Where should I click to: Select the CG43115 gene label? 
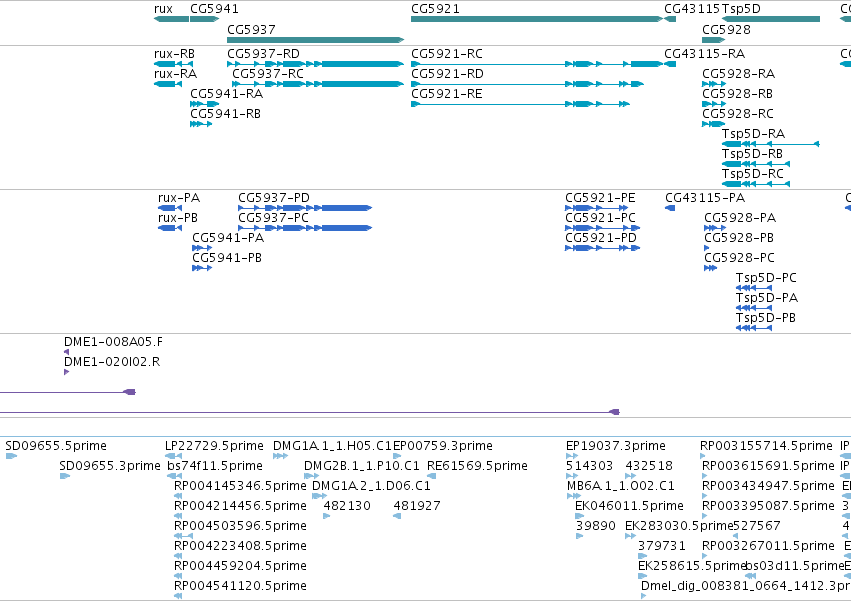[692, 9]
